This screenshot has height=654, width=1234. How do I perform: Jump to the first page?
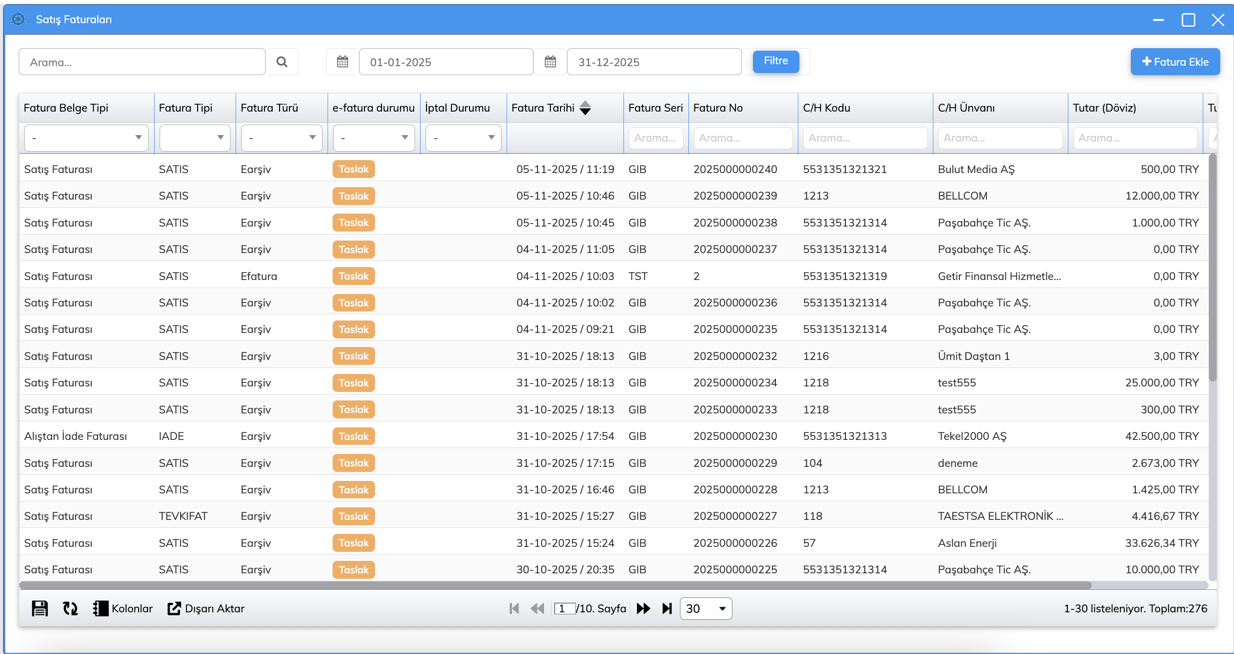coord(514,608)
